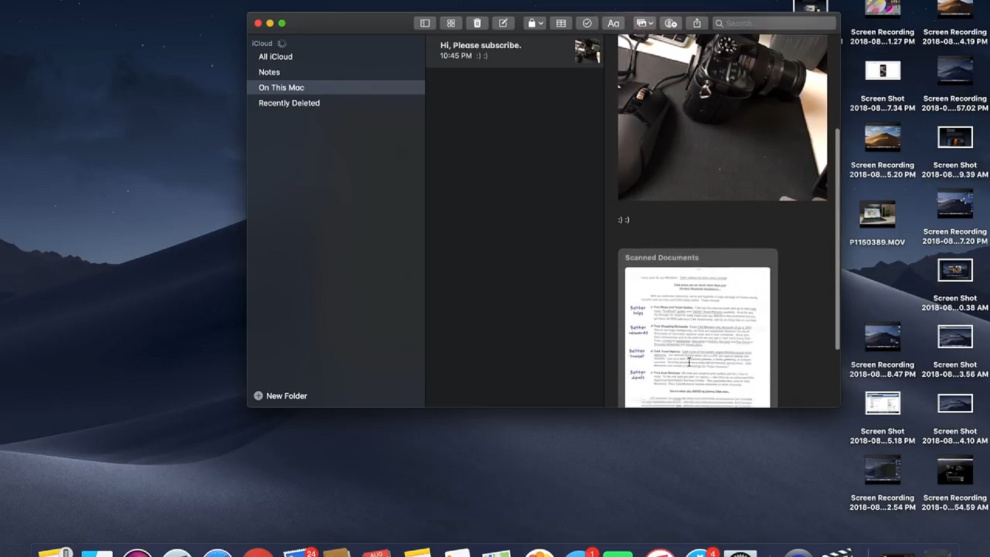Toggle the folders sidebar view button

coord(425,23)
